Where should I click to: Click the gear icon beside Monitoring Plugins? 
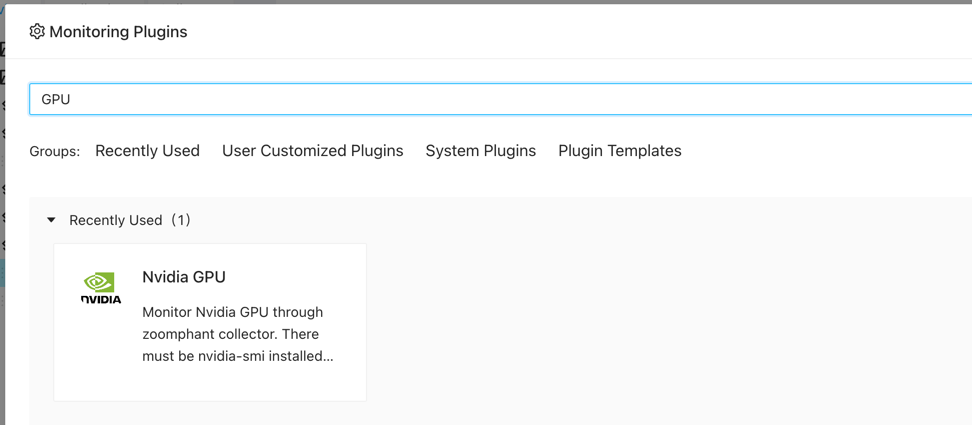tap(37, 32)
